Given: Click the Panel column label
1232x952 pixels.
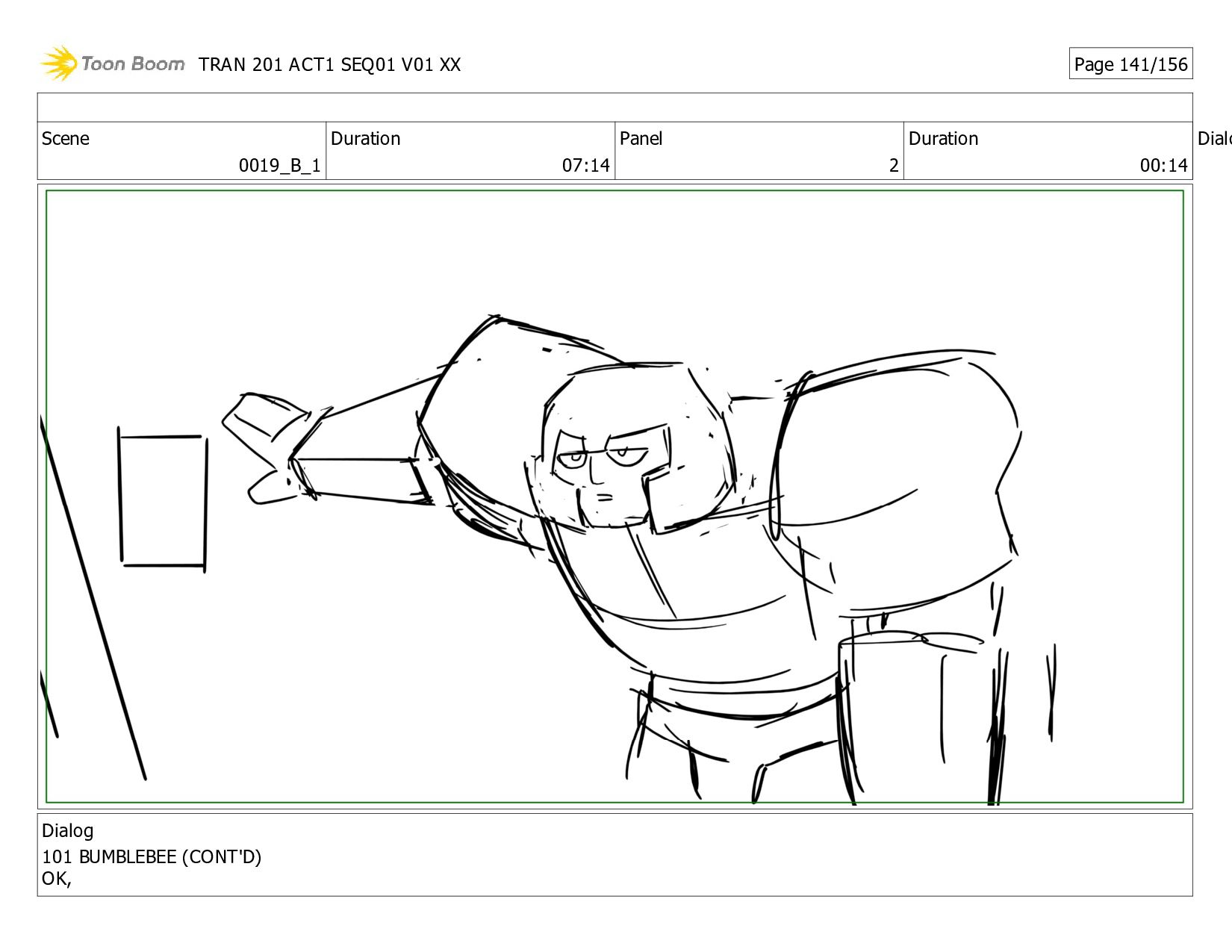Looking at the screenshot, I should click(641, 139).
